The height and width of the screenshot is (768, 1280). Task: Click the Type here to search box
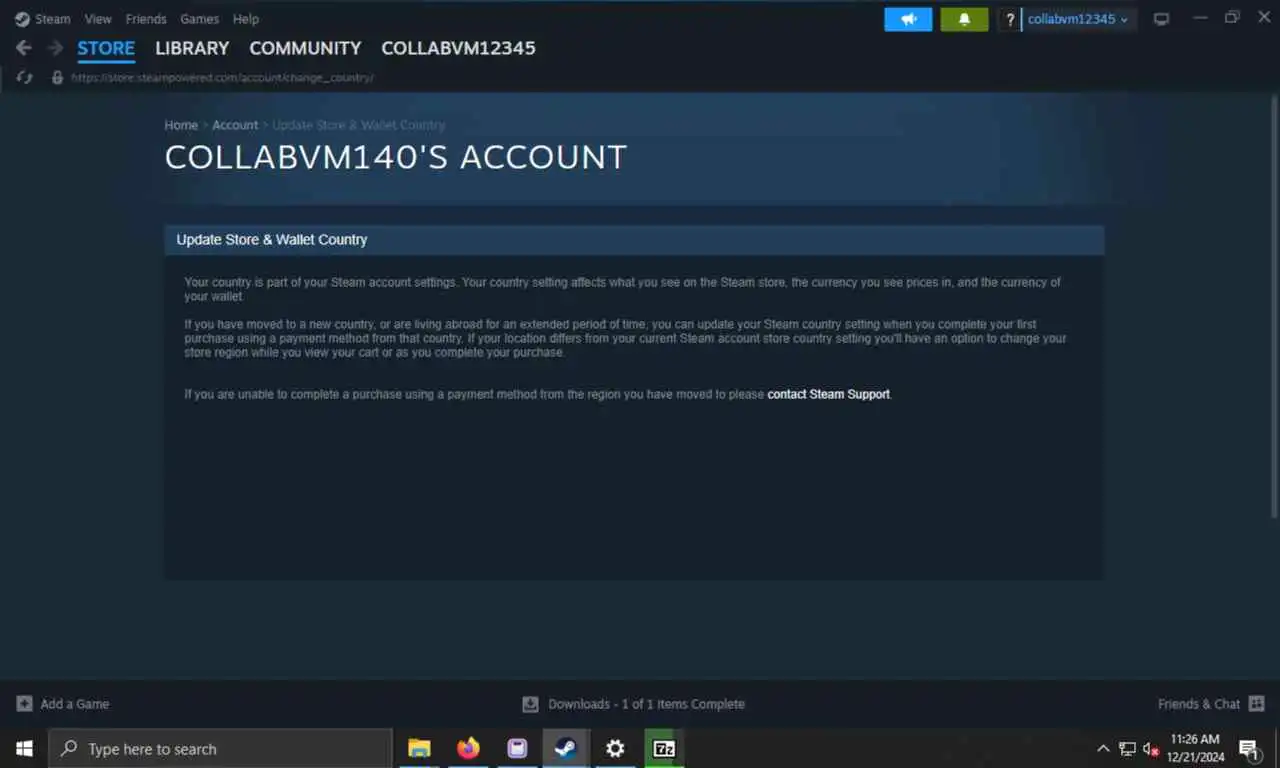pos(220,749)
